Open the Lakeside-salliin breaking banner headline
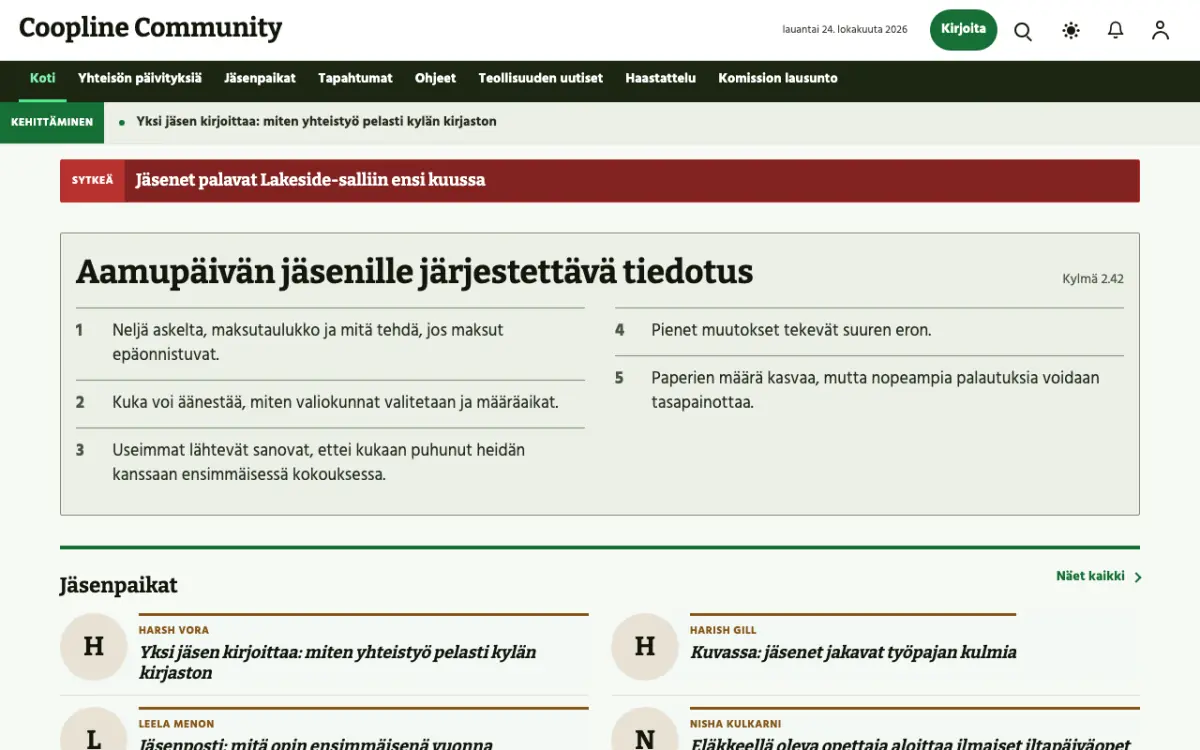Image resolution: width=1200 pixels, height=750 pixels. (x=310, y=180)
